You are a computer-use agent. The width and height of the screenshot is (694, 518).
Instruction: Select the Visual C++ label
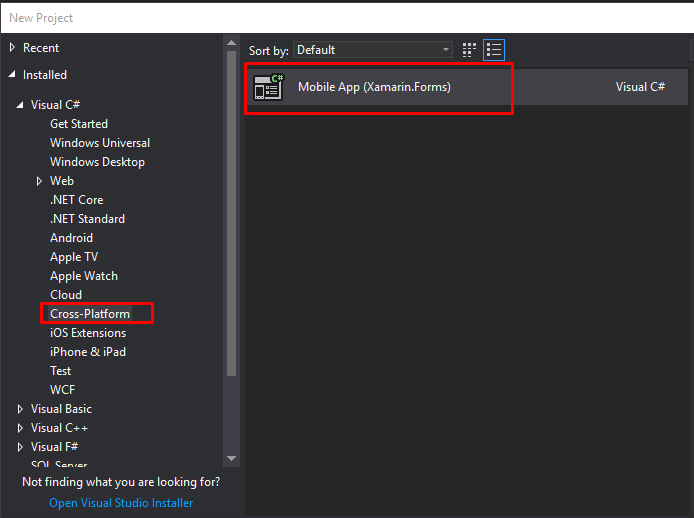click(59, 428)
